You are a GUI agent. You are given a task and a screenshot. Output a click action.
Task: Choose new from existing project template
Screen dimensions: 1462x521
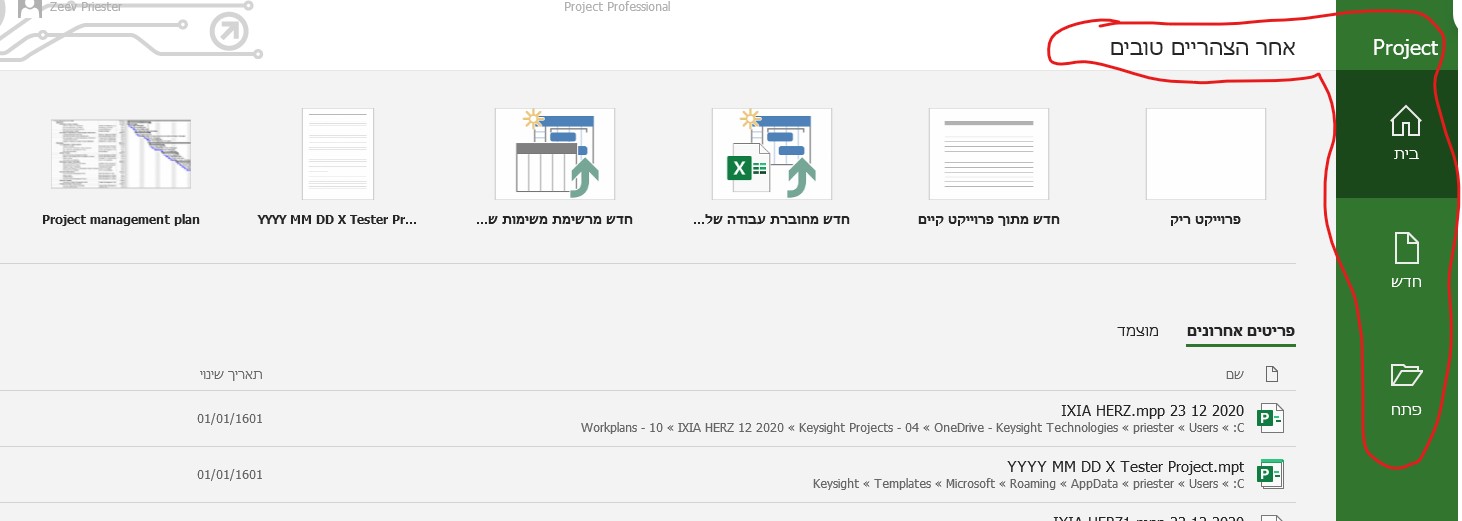click(988, 155)
